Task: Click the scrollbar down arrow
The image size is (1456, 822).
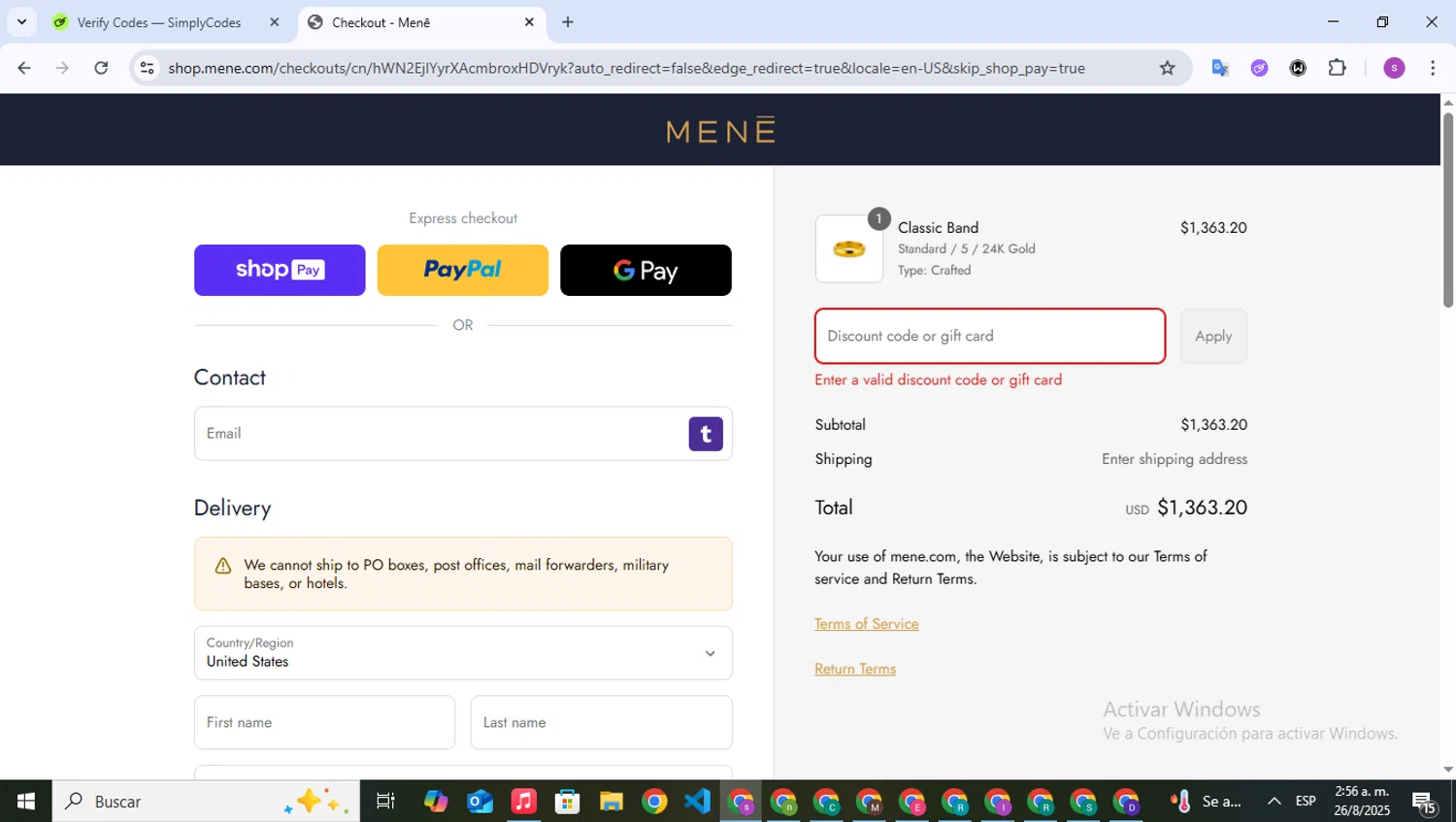Action: click(1448, 770)
